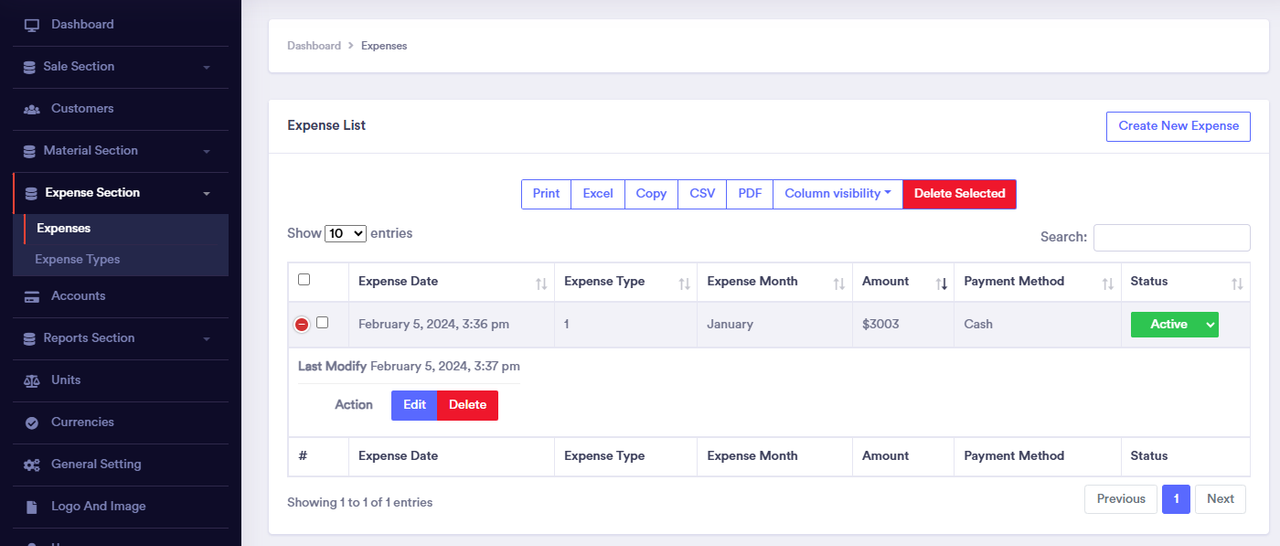
Task: Click the Accounts card icon
Action: 32,297
